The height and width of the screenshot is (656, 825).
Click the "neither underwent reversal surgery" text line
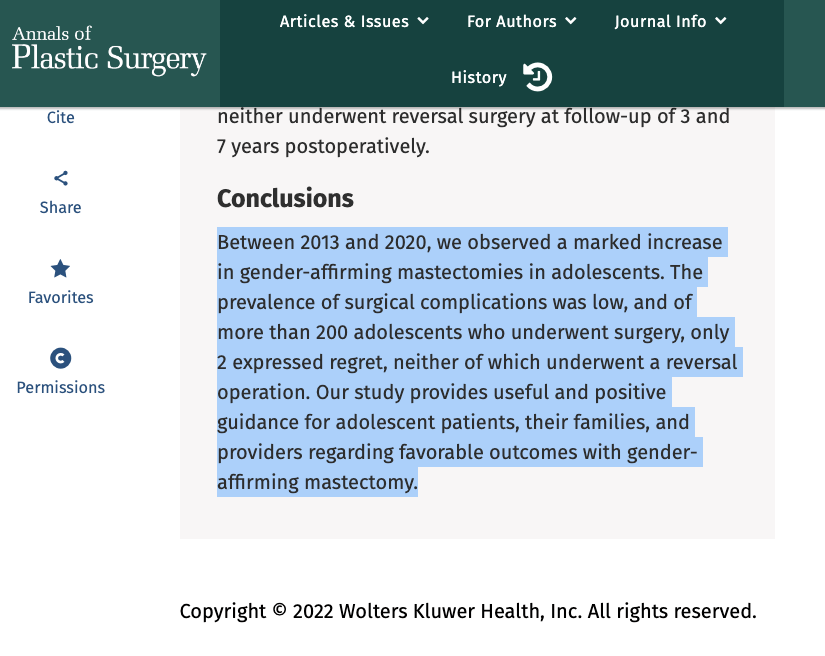[x=473, y=116]
